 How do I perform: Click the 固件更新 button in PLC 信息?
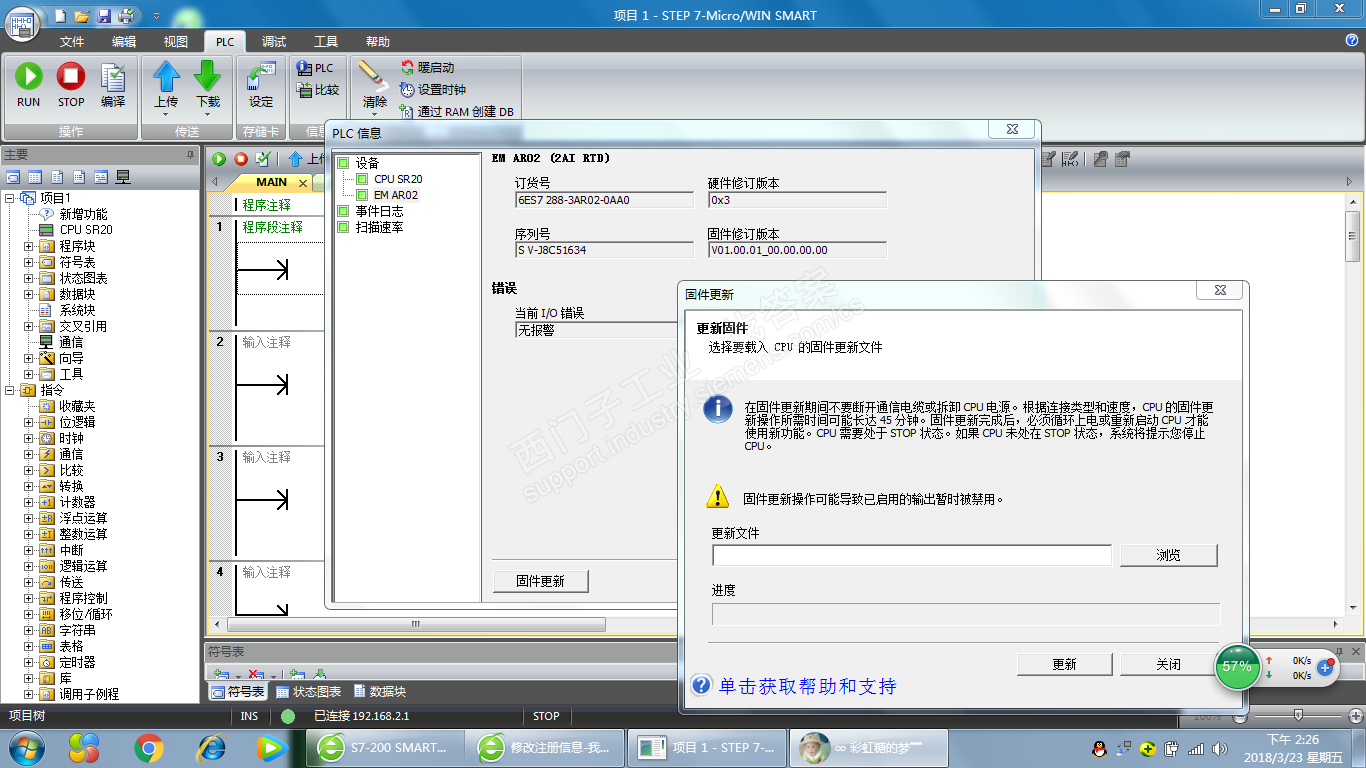click(540, 581)
